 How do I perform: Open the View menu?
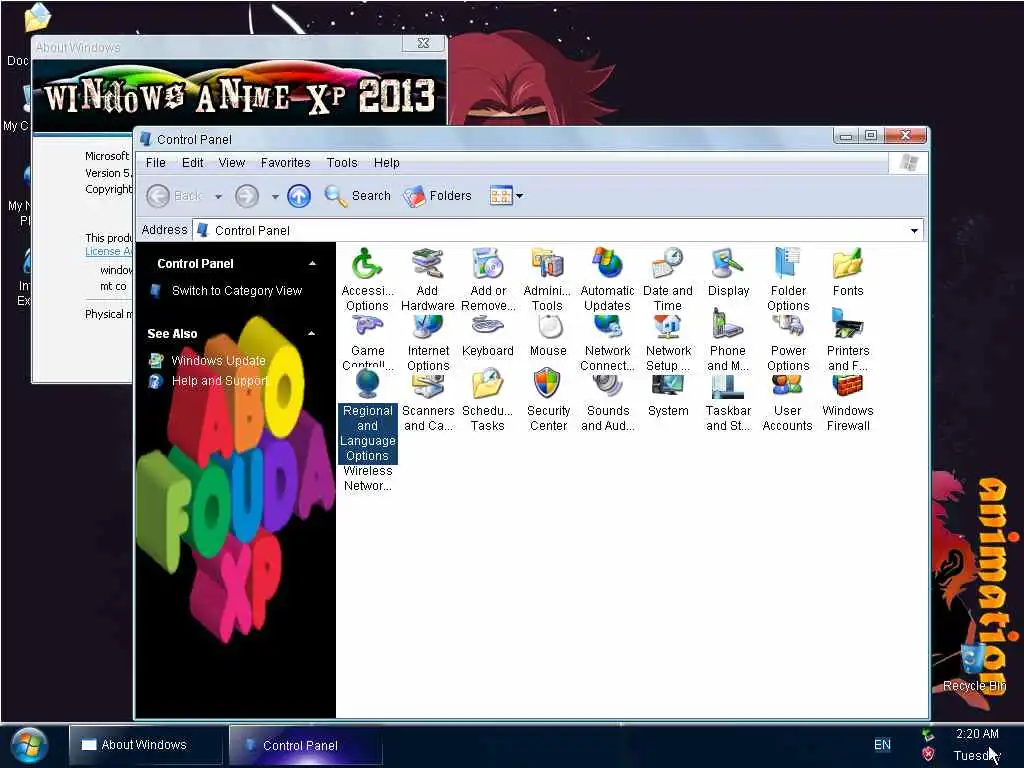[x=231, y=163]
